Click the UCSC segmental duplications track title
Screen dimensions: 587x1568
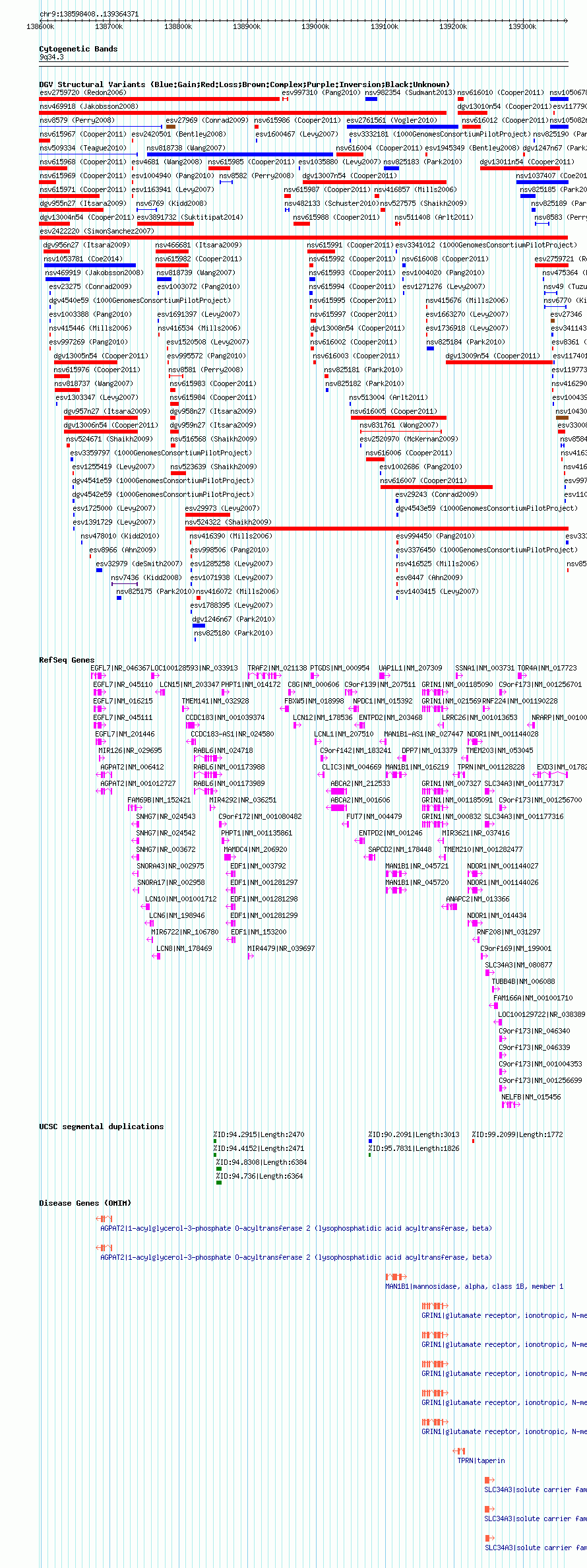[x=102, y=1127]
